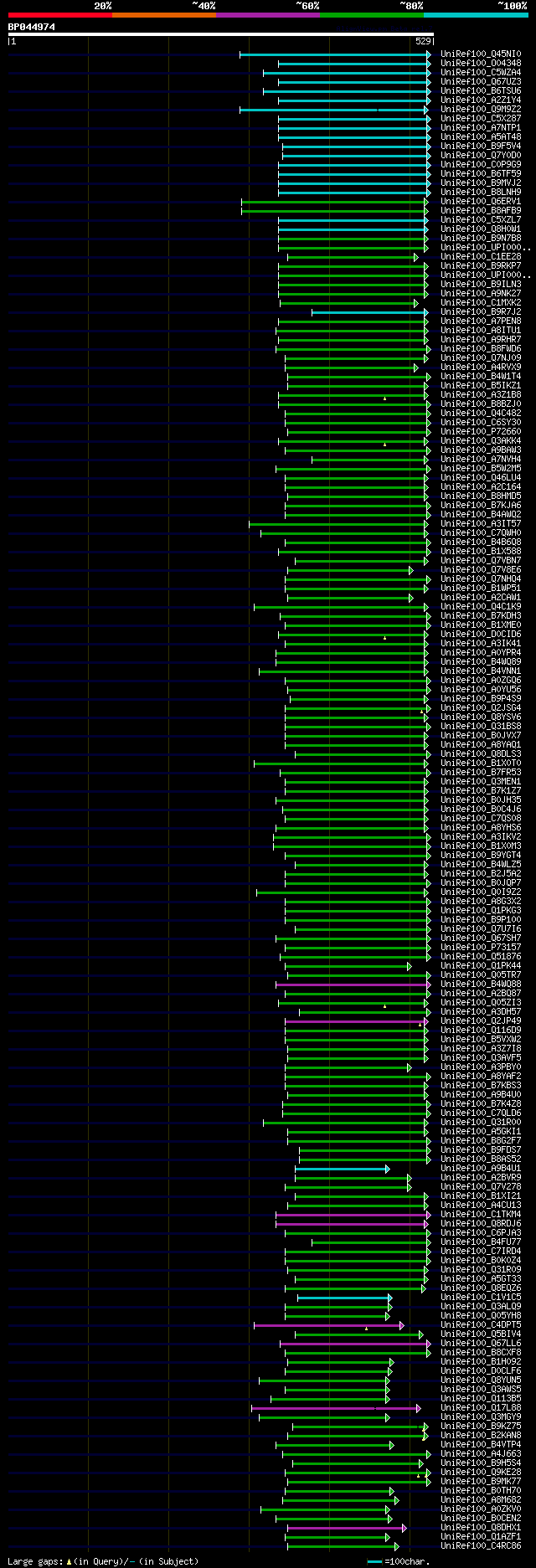The width and height of the screenshot is (536, 1568).
Task: Click label UniRef100_B1H092
Action: coord(481,1362)
